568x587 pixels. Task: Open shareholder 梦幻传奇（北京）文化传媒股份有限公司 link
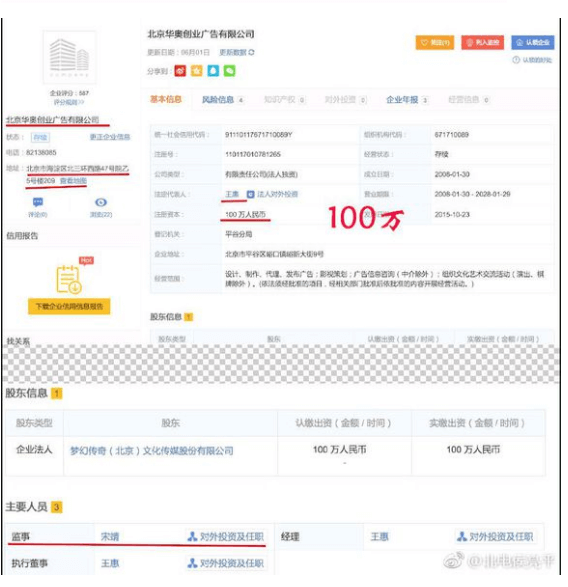tap(152, 450)
